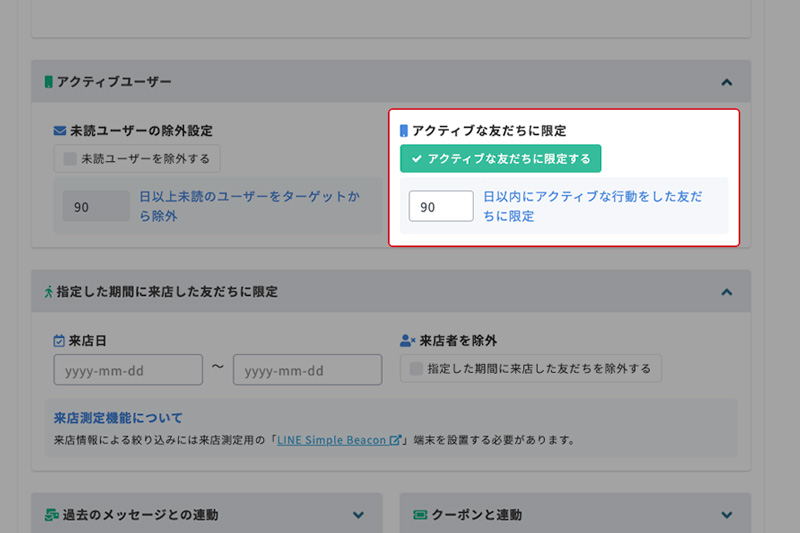Click the calendar icon beside 来店日
Viewport: 800px width, 533px height.
coord(59,341)
